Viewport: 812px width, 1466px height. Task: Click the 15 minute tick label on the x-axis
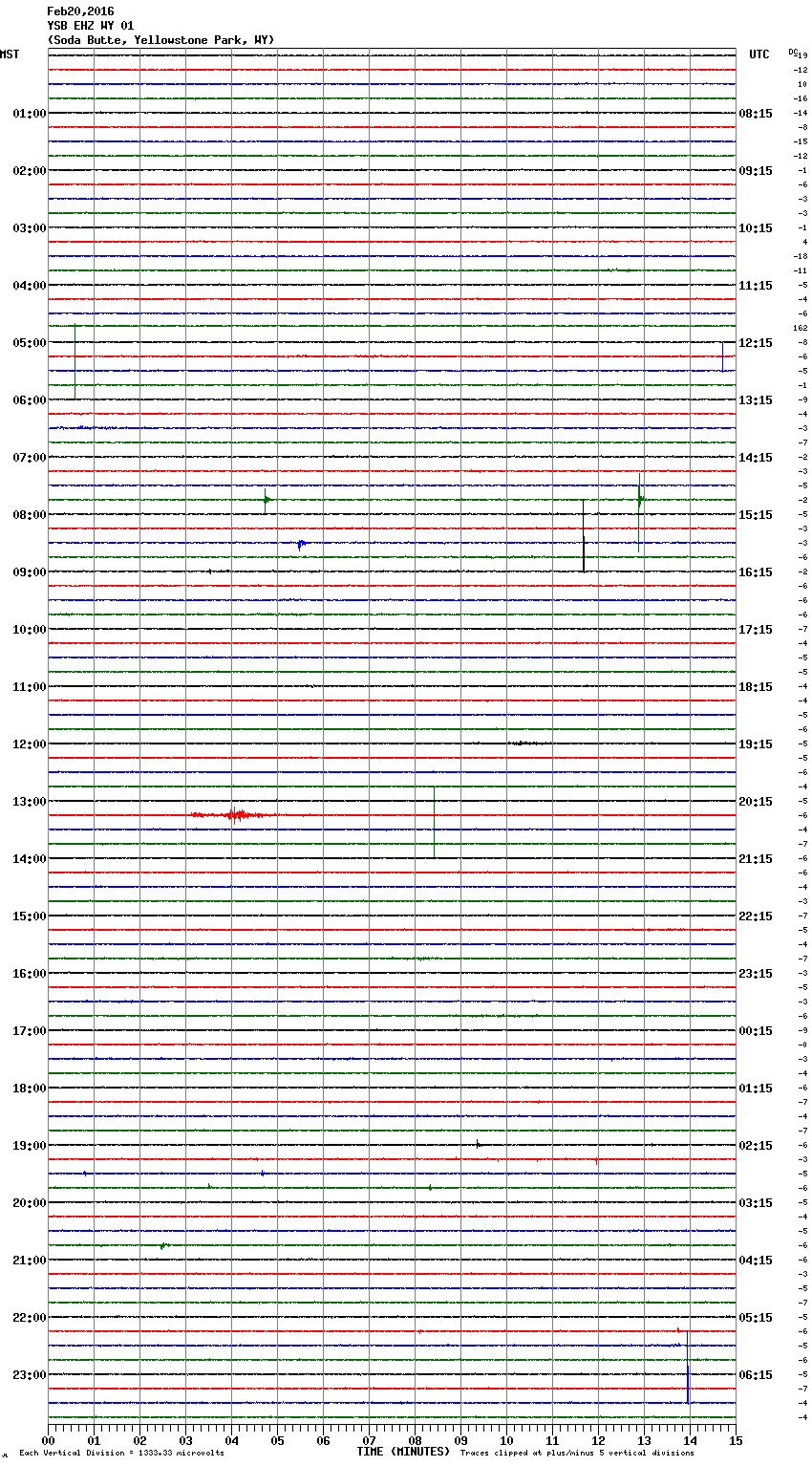[736, 1440]
